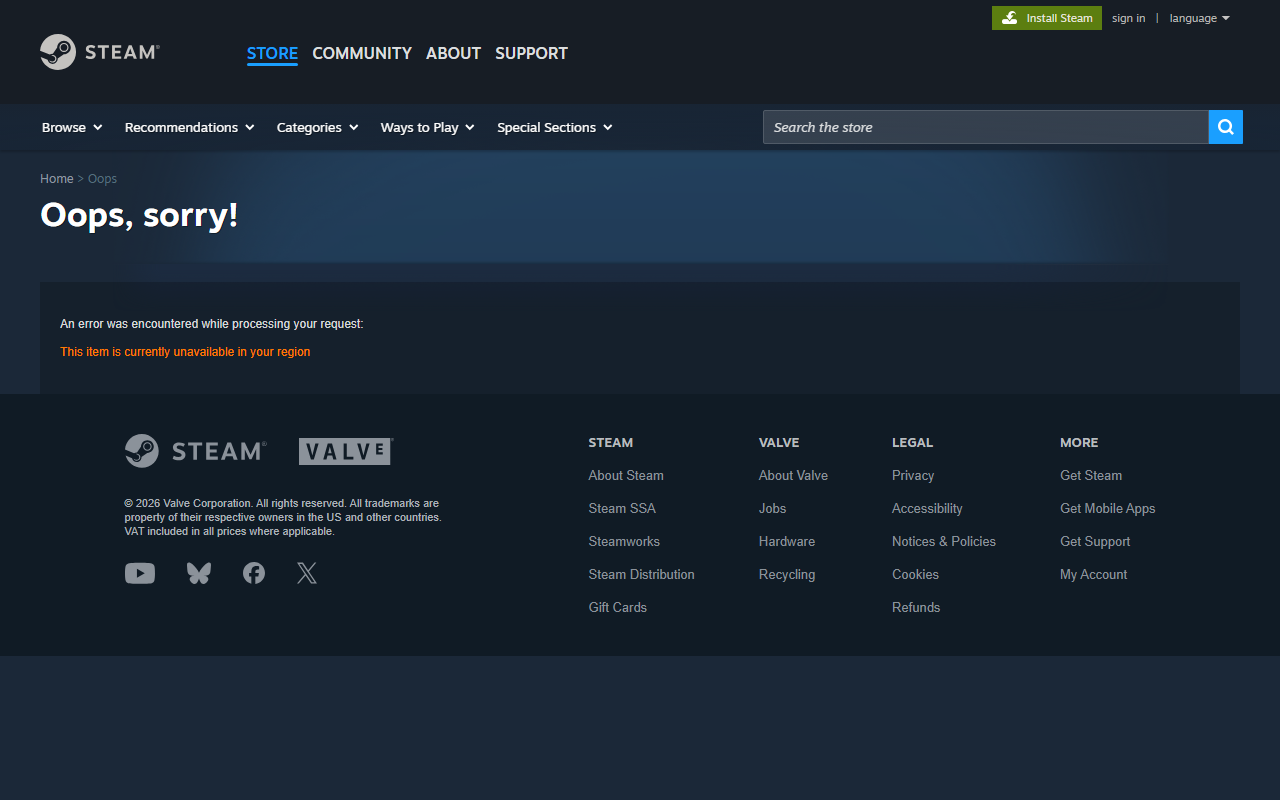Viewport: 1280px width, 800px height.
Task: Click the sign in link
Action: point(1129,18)
